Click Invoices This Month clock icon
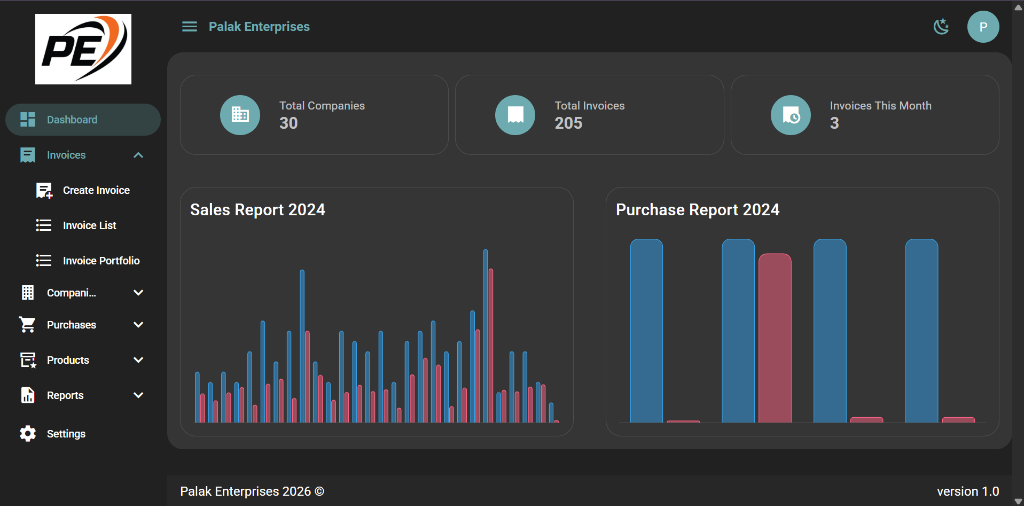Viewport: 1024px width, 506px height. [791, 115]
